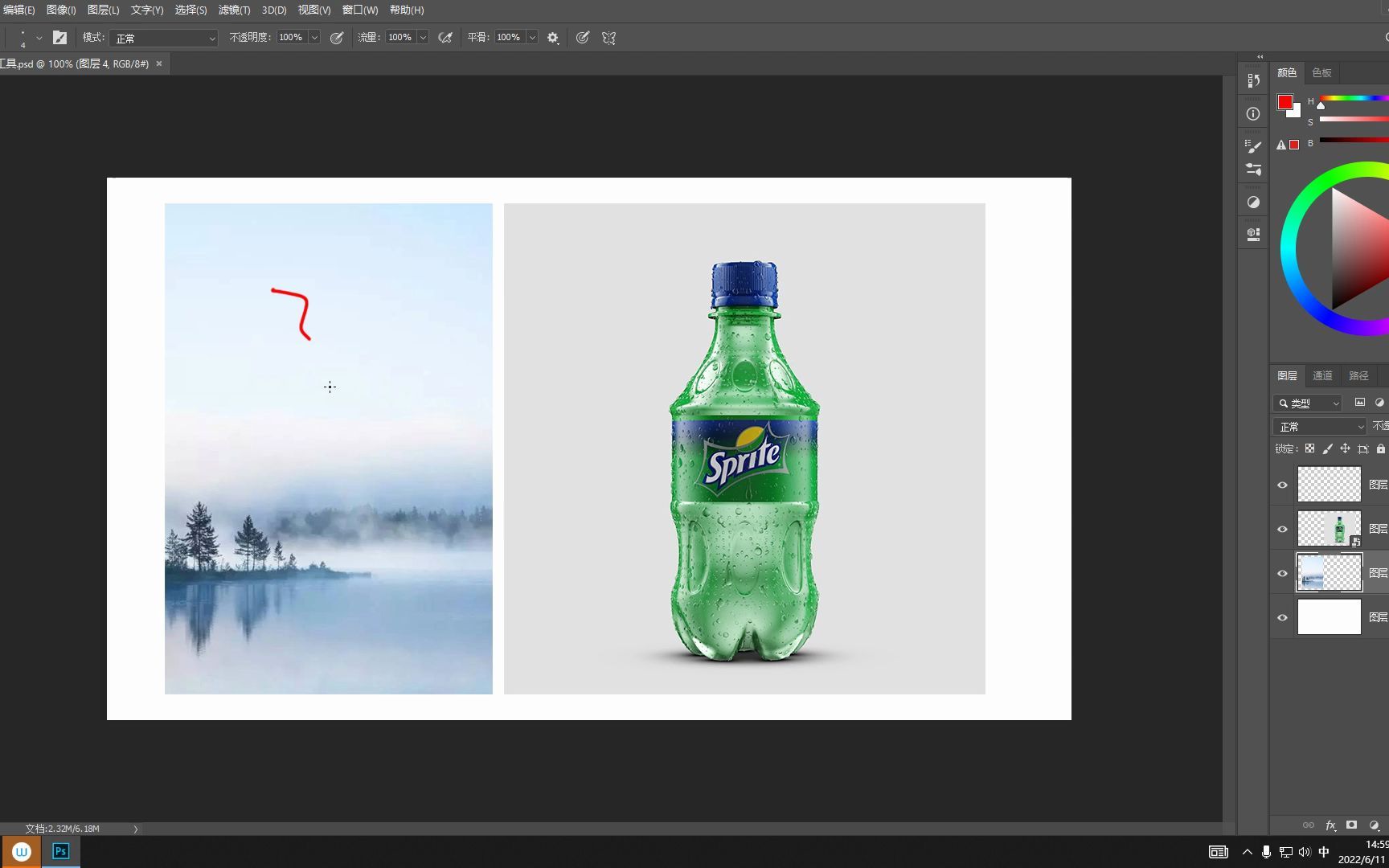The image size is (1389, 868).
Task: Select the gamut-safe red color square
Action: click(x=1294, y=145)
